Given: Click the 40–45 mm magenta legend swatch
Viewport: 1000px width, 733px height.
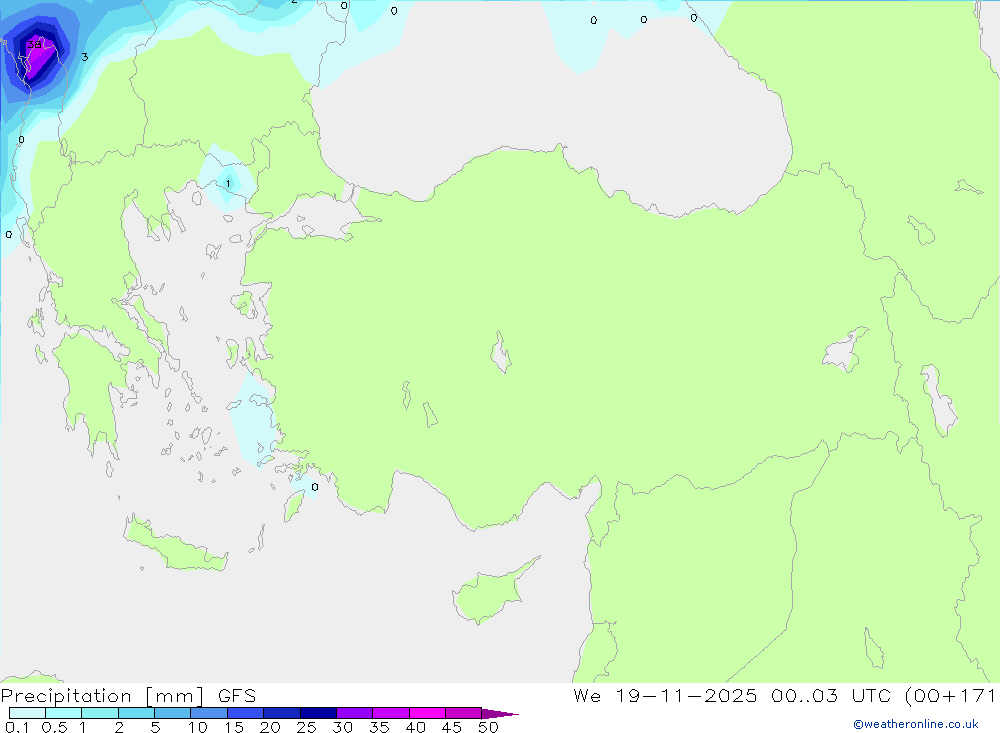Looking at the screenshot, I should pyautogui.click(x=427, y=713).
